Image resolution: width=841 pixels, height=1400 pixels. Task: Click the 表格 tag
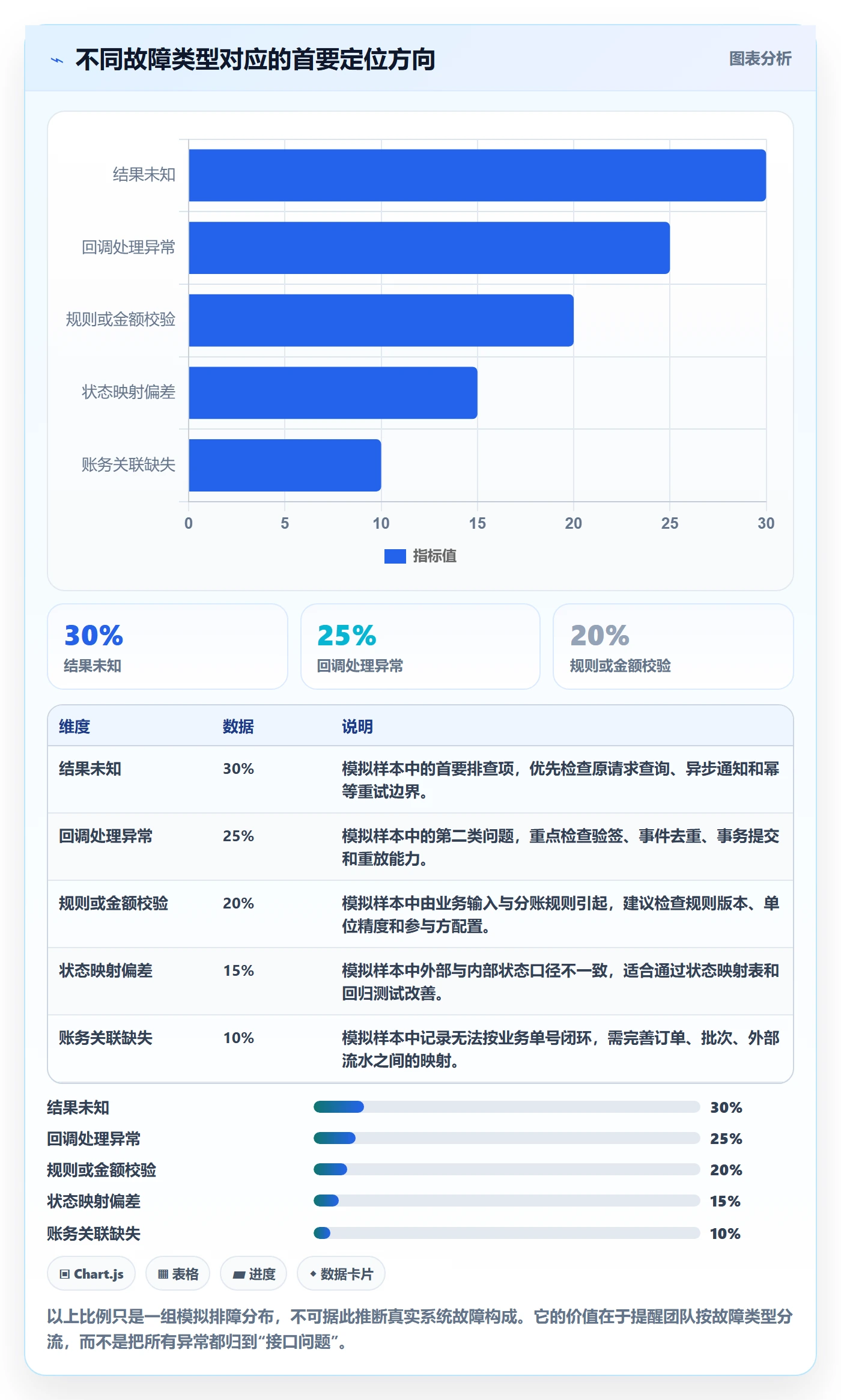coord(178,1274)
